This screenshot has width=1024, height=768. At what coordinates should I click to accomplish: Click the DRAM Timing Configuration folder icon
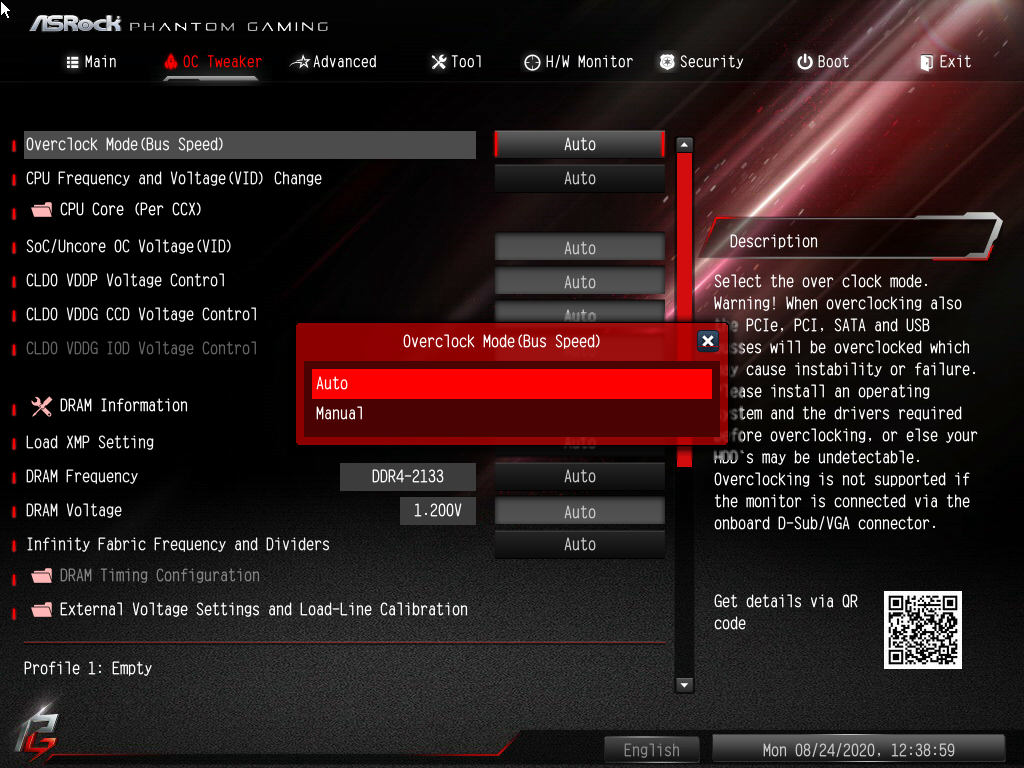pyautogui.click(x=42, y=575)
